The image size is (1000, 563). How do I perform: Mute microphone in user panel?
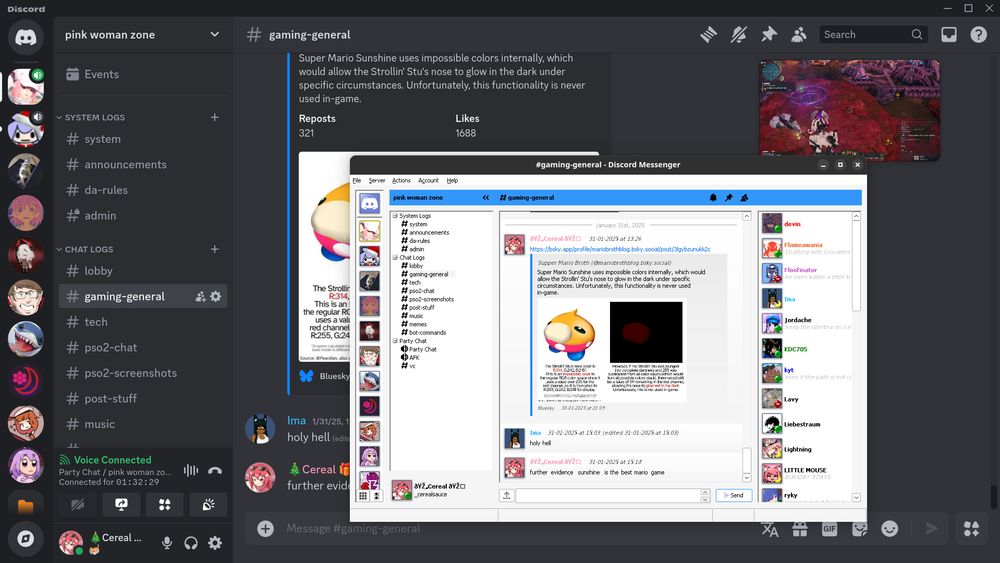(166, 543)
